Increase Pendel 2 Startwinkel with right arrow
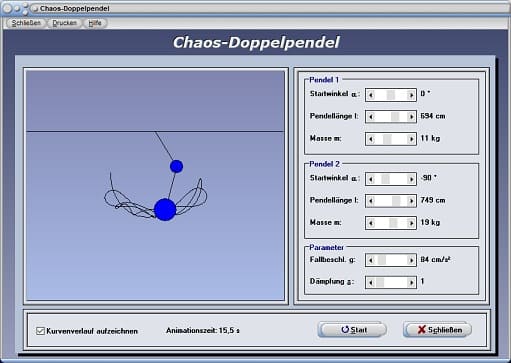Image resolution: width=511 pixels, height=363 pixels. [411, 179]
